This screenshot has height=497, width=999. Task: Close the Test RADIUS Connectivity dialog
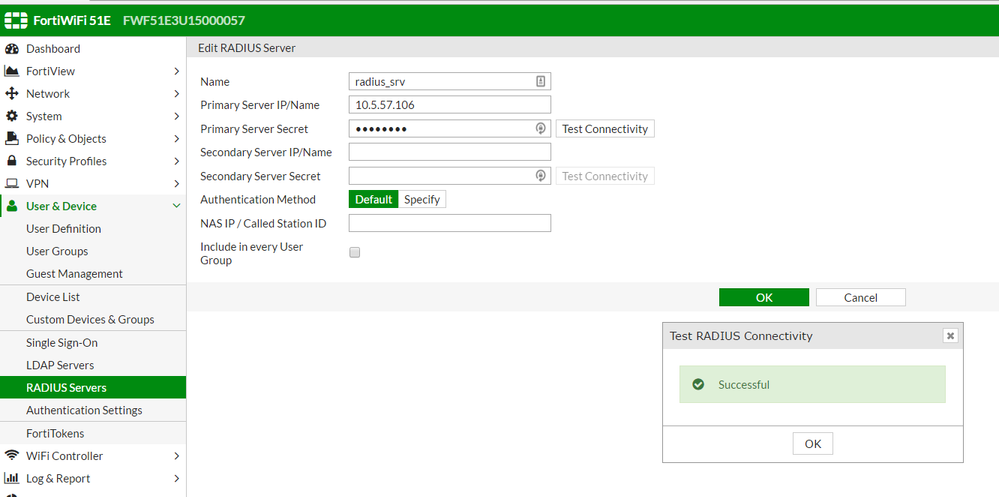coord(950,336)
